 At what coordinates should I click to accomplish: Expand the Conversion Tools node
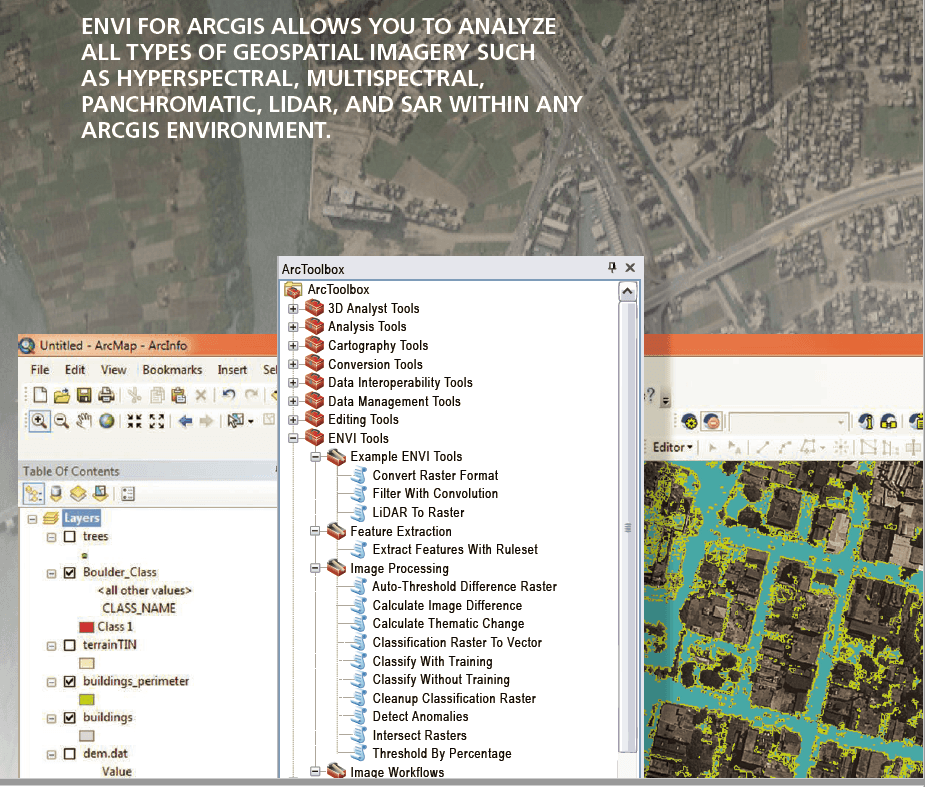[293, 364]
